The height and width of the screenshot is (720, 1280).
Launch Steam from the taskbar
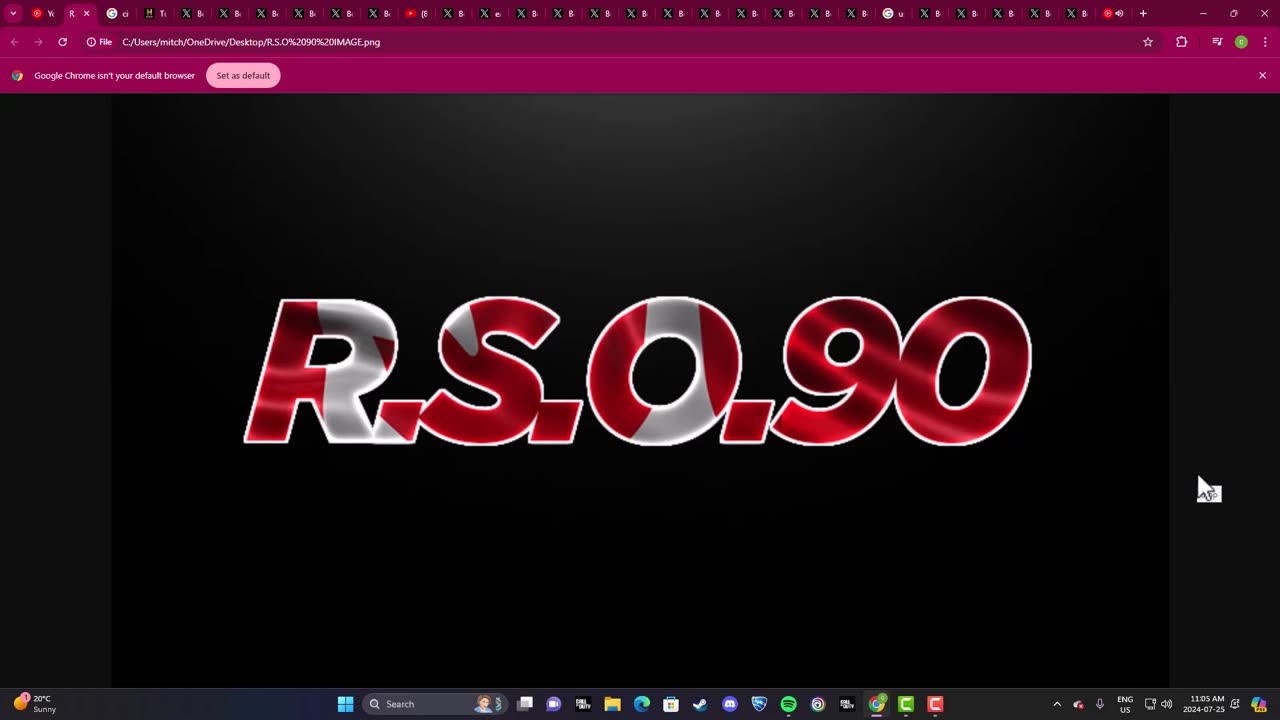coord(700,704)
